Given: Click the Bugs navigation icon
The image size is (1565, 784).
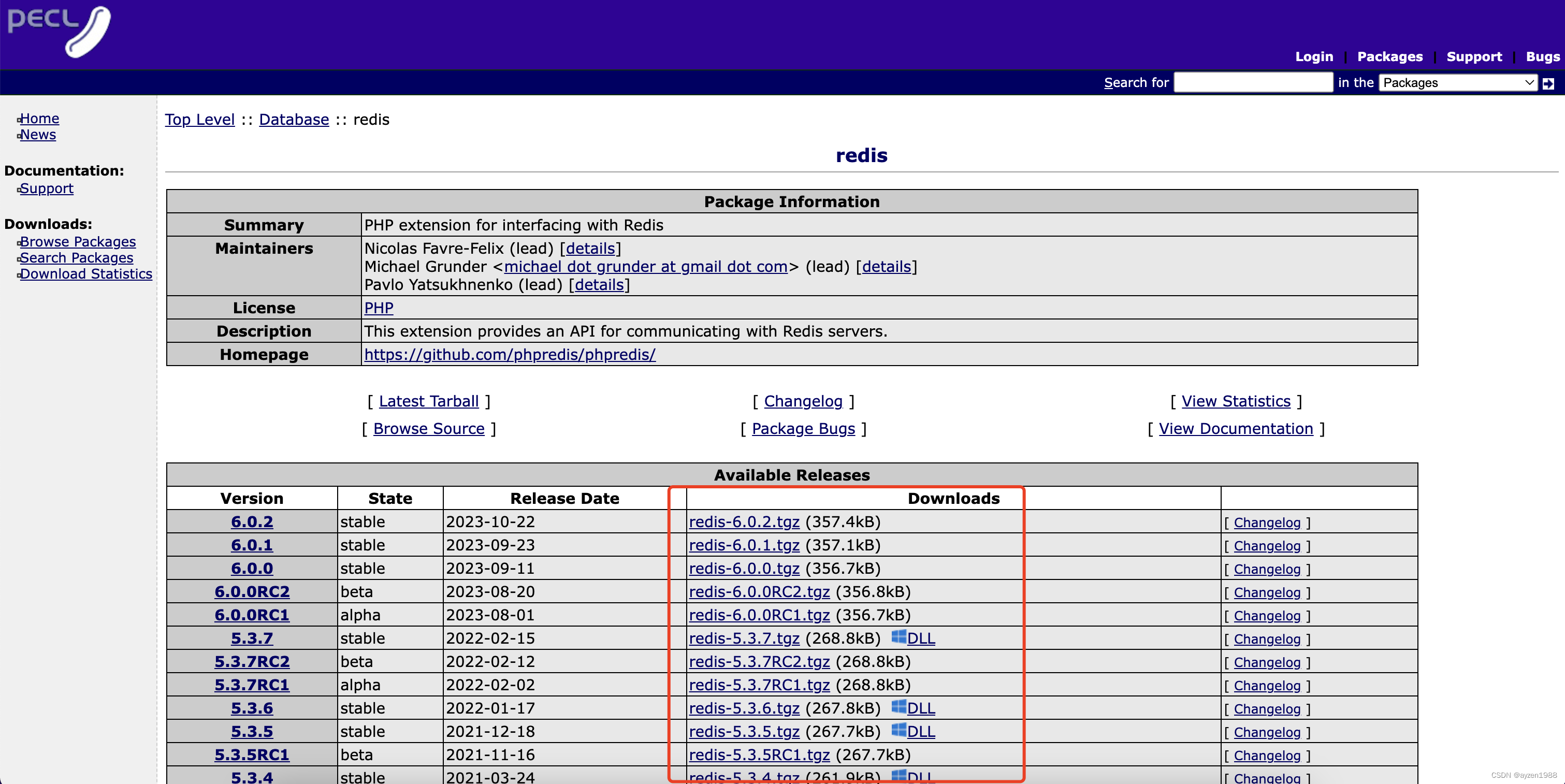Looking at the screenshot, I should coord(1542,57).
